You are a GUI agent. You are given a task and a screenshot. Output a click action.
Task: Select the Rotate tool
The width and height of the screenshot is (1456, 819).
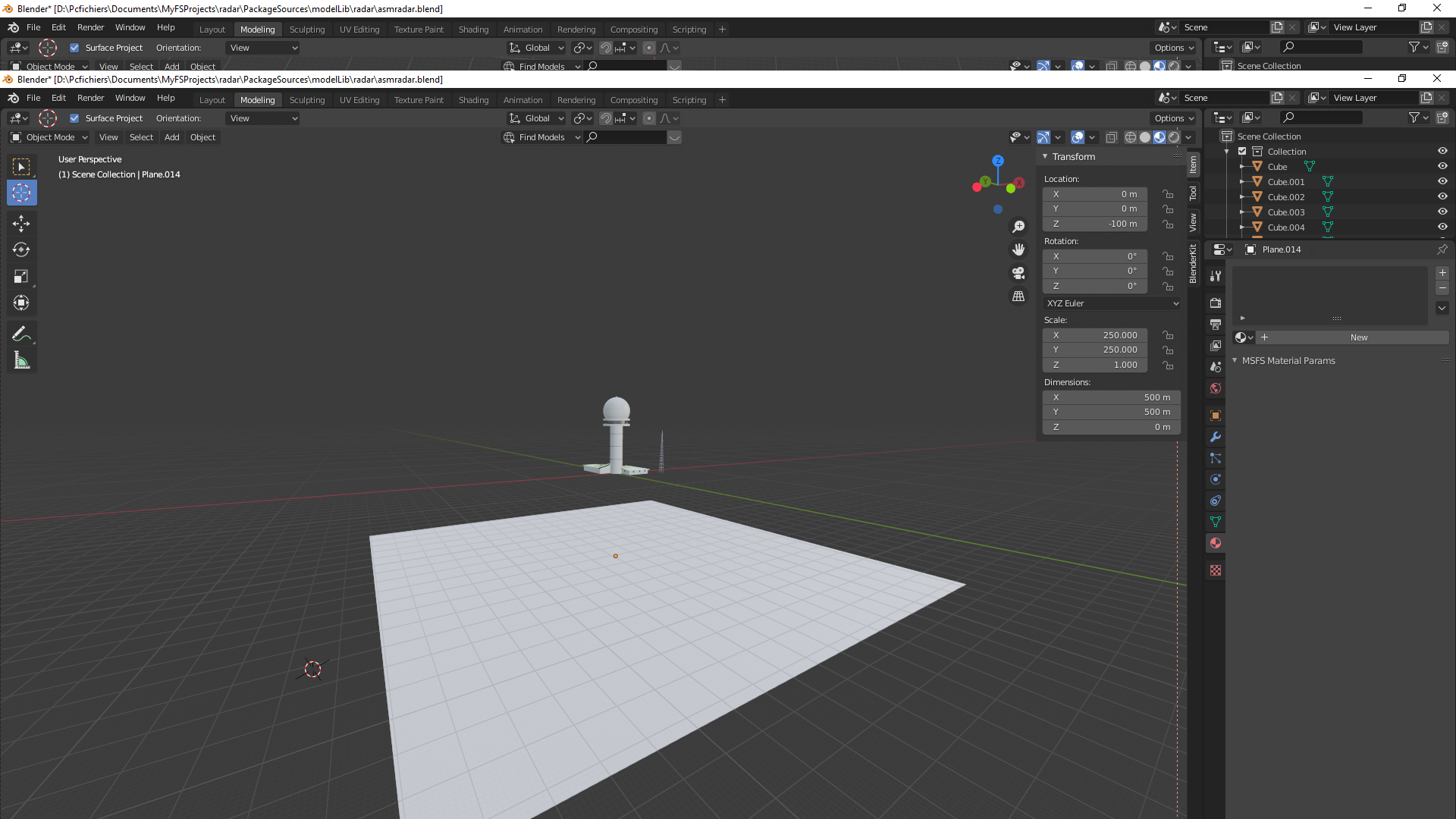click(21, 249)
